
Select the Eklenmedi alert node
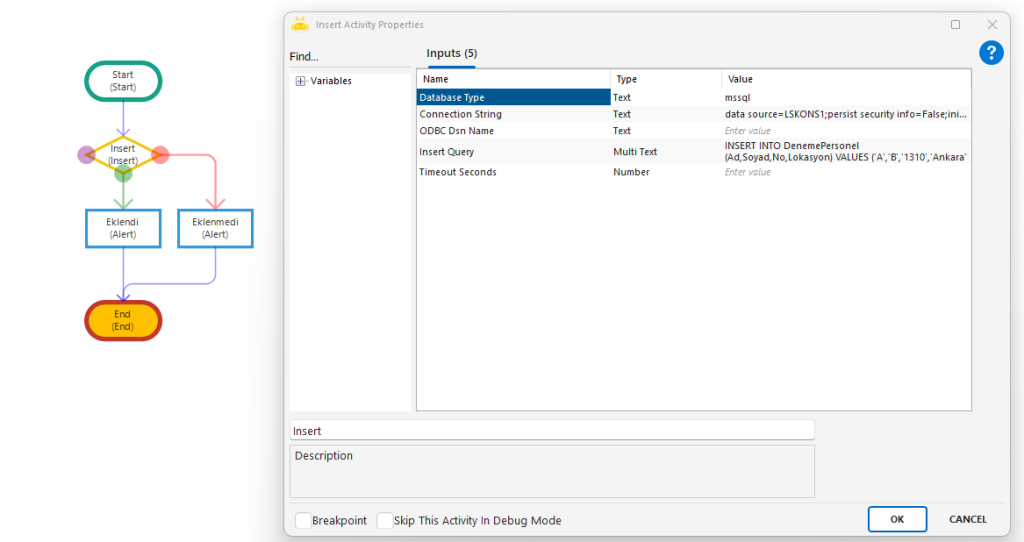(215, 228)
